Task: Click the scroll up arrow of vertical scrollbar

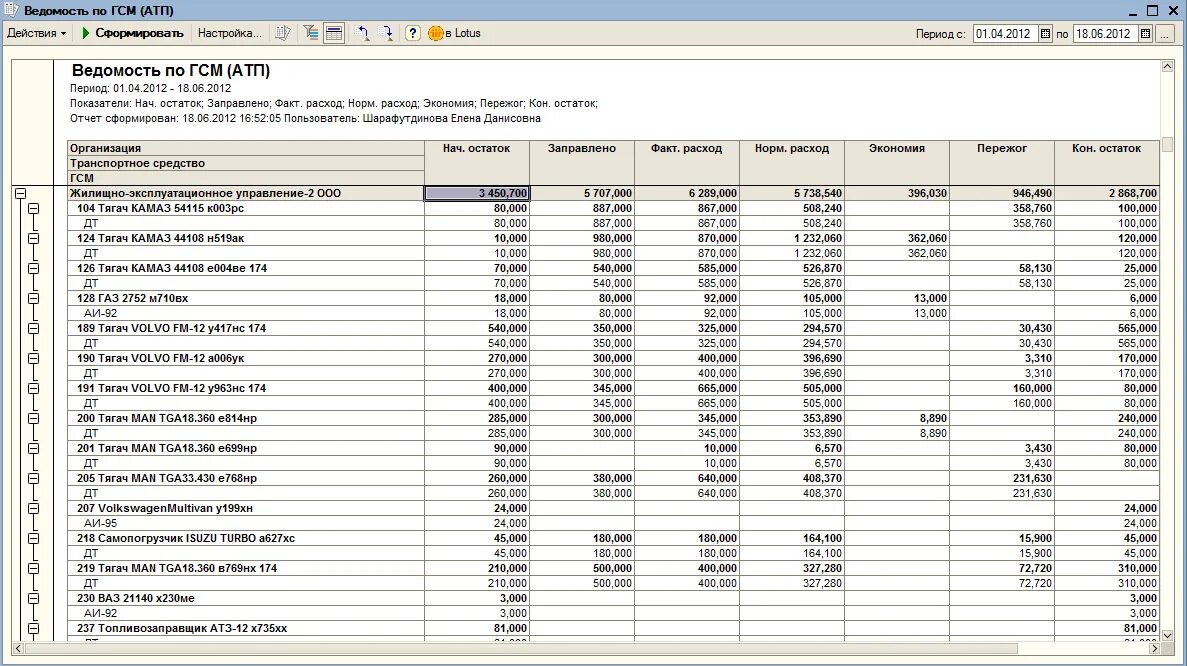Action: tap(1167, 67)
